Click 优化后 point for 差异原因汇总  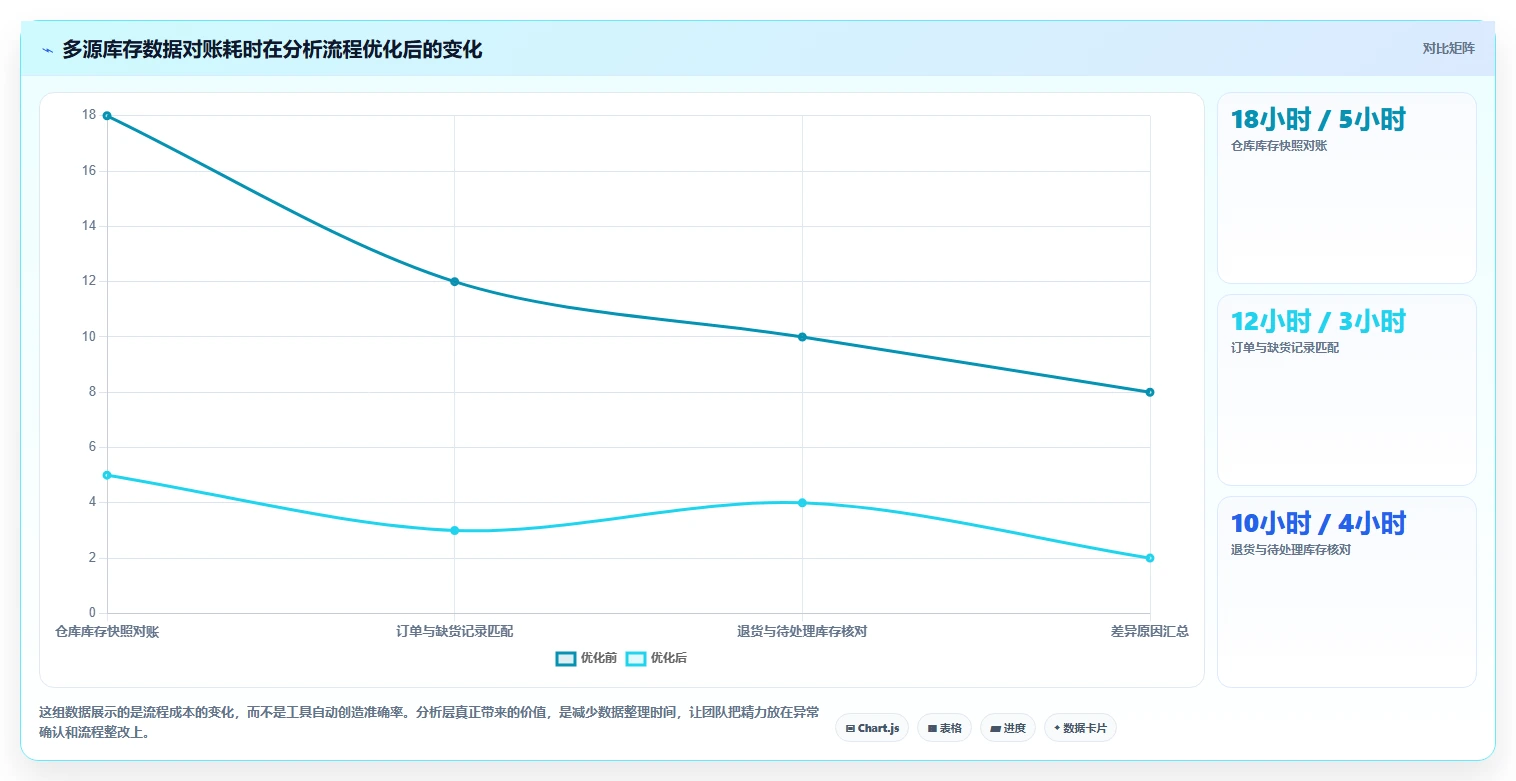click(x=1150, y=558)
